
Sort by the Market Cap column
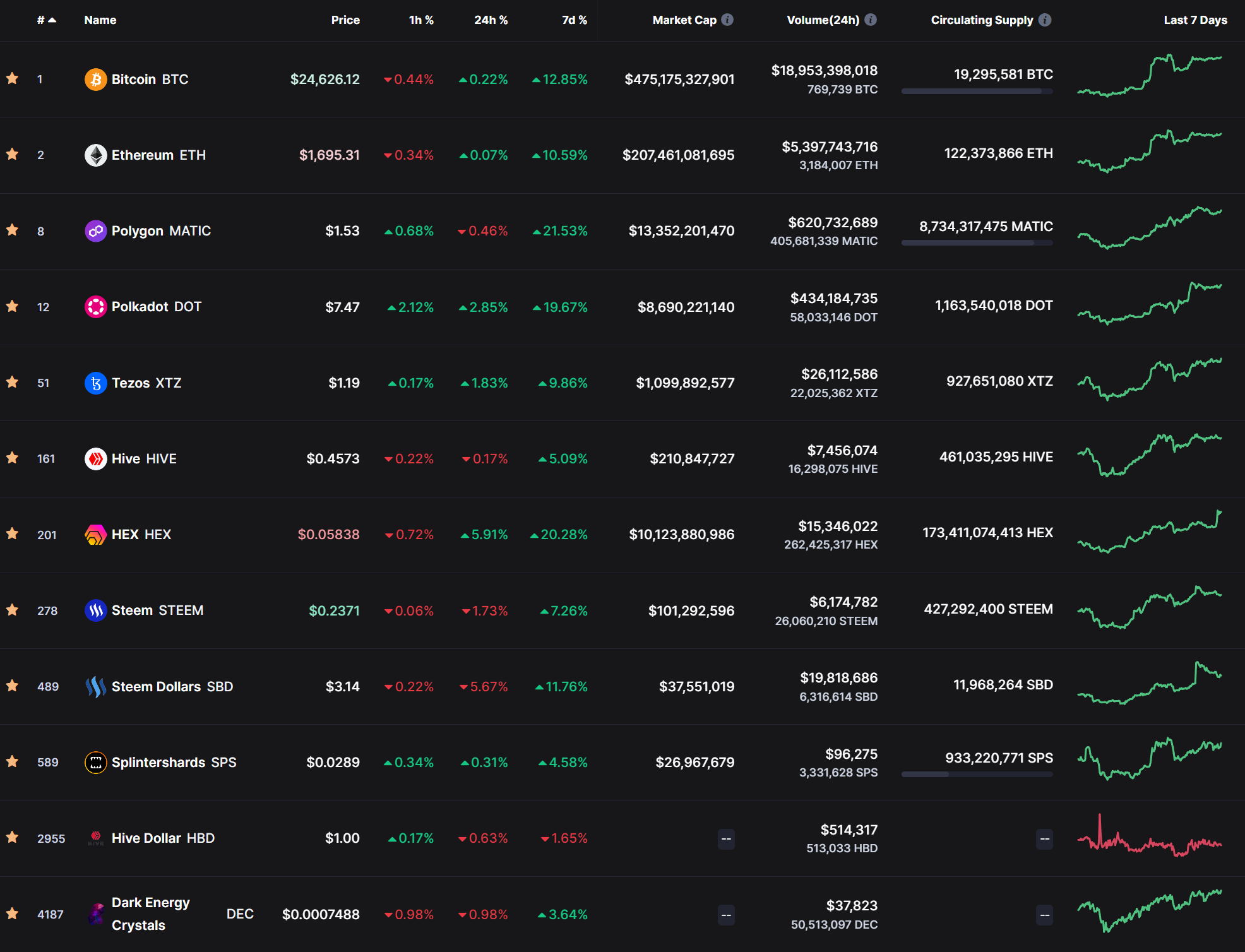pyautogui.click(x=684, y=20)
